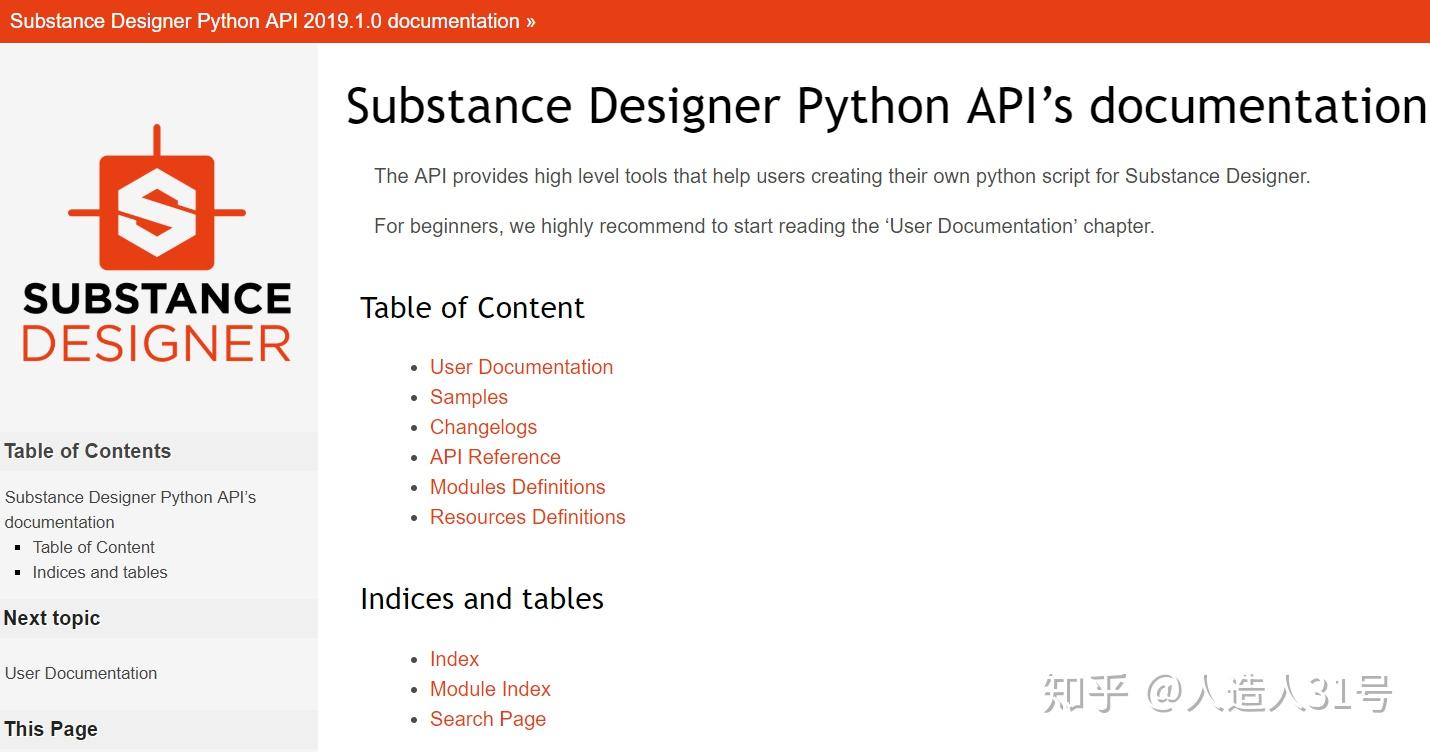Click the Table of Contents sidebar heading
Image resolution: width=1430 pixels, height=752 pixels.
click(x=87, y=451)
